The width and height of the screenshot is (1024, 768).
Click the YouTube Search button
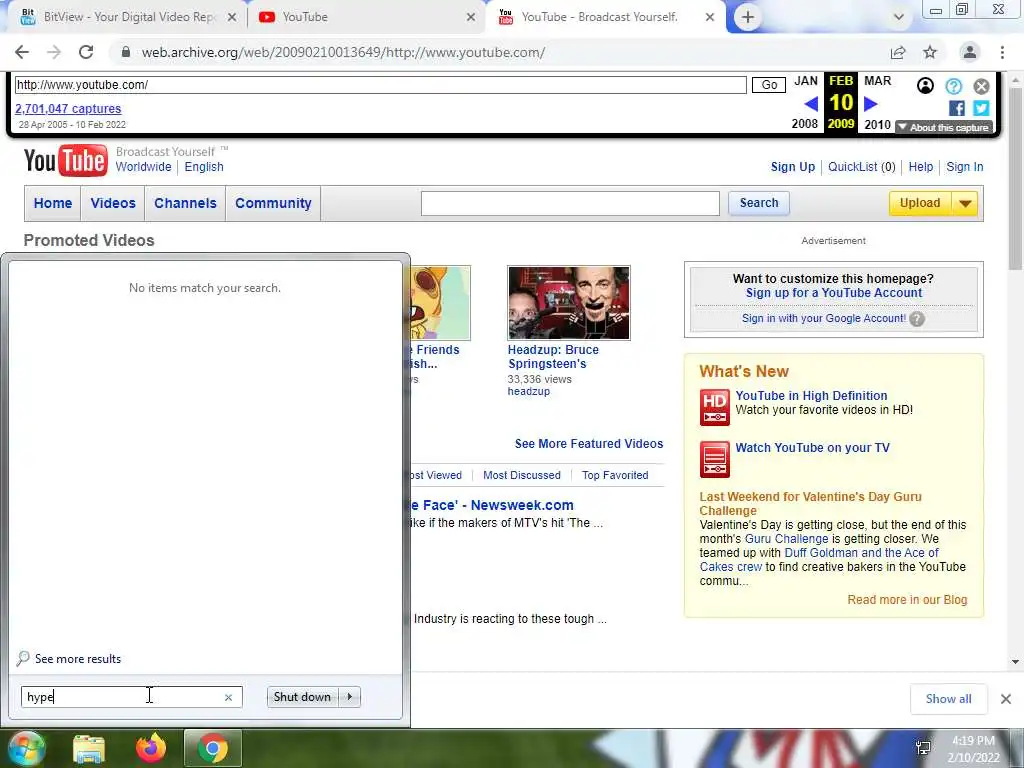pyautogui.click(x=759, y=203)
